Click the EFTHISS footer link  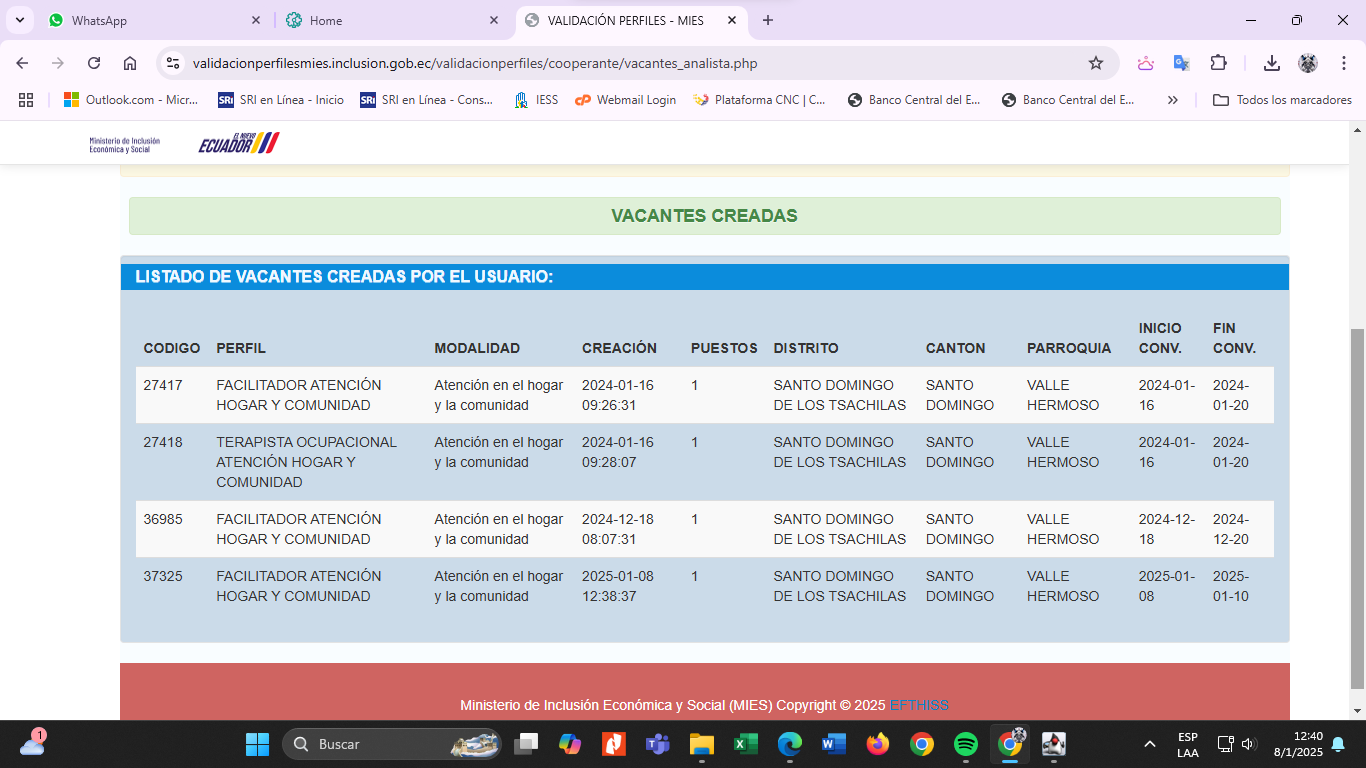918,705
